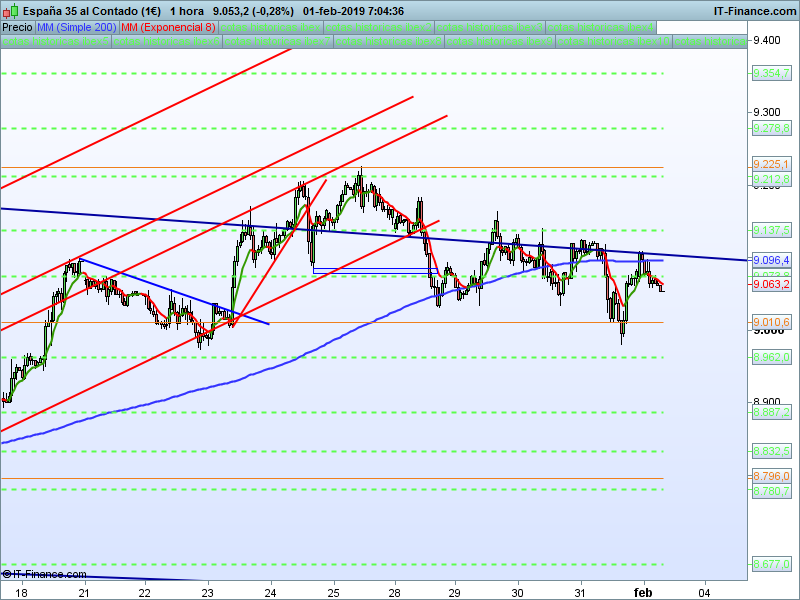Click the IT-Finance.com link in the title bar

pyautogui.click(x=754, y=11)
